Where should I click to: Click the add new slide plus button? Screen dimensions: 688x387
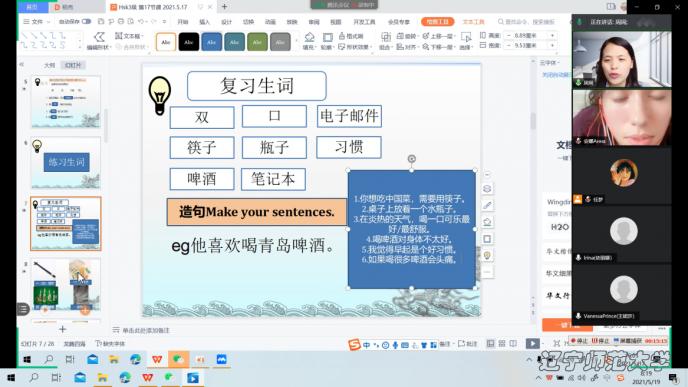[62, 329]
